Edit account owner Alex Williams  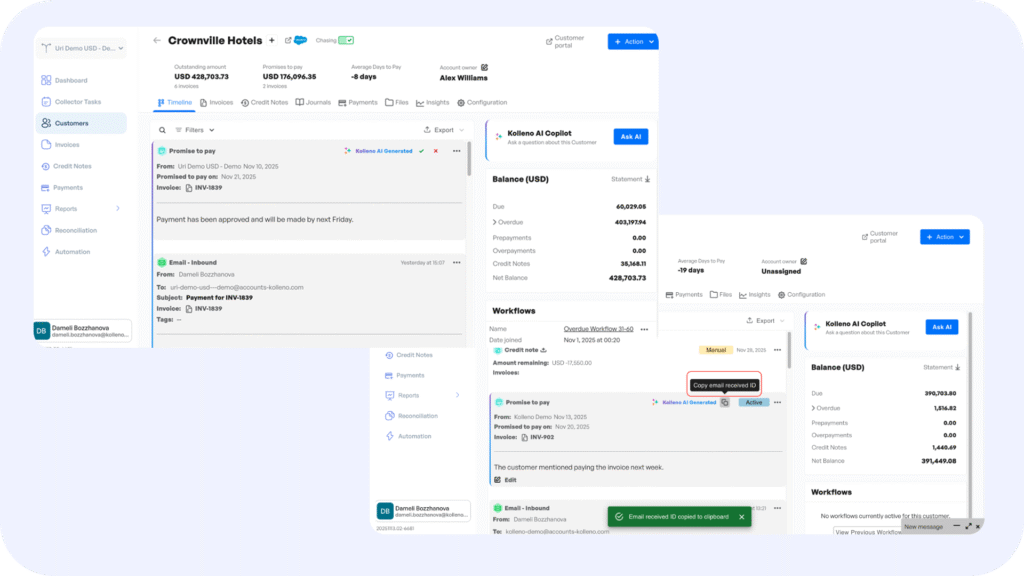click(485, 67)
